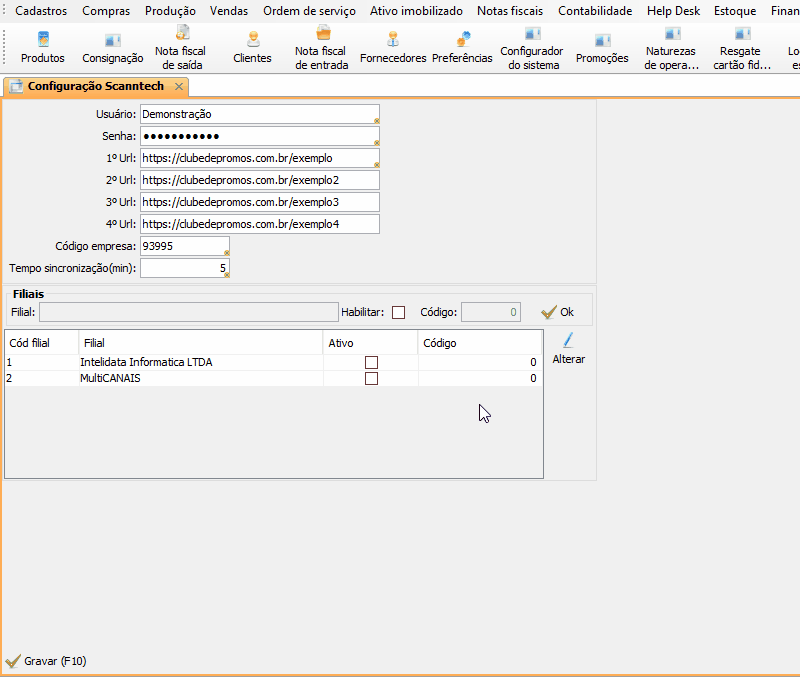Open Preferências from the toolbar
Viewport: 800px width, 677px height.
pyautogui.click(x=462, y=47)
